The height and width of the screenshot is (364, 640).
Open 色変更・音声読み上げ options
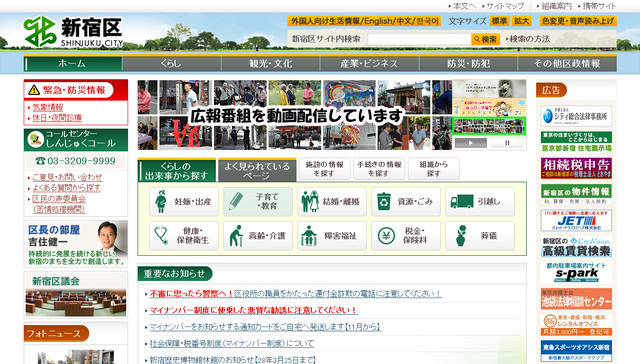point(578,21)
